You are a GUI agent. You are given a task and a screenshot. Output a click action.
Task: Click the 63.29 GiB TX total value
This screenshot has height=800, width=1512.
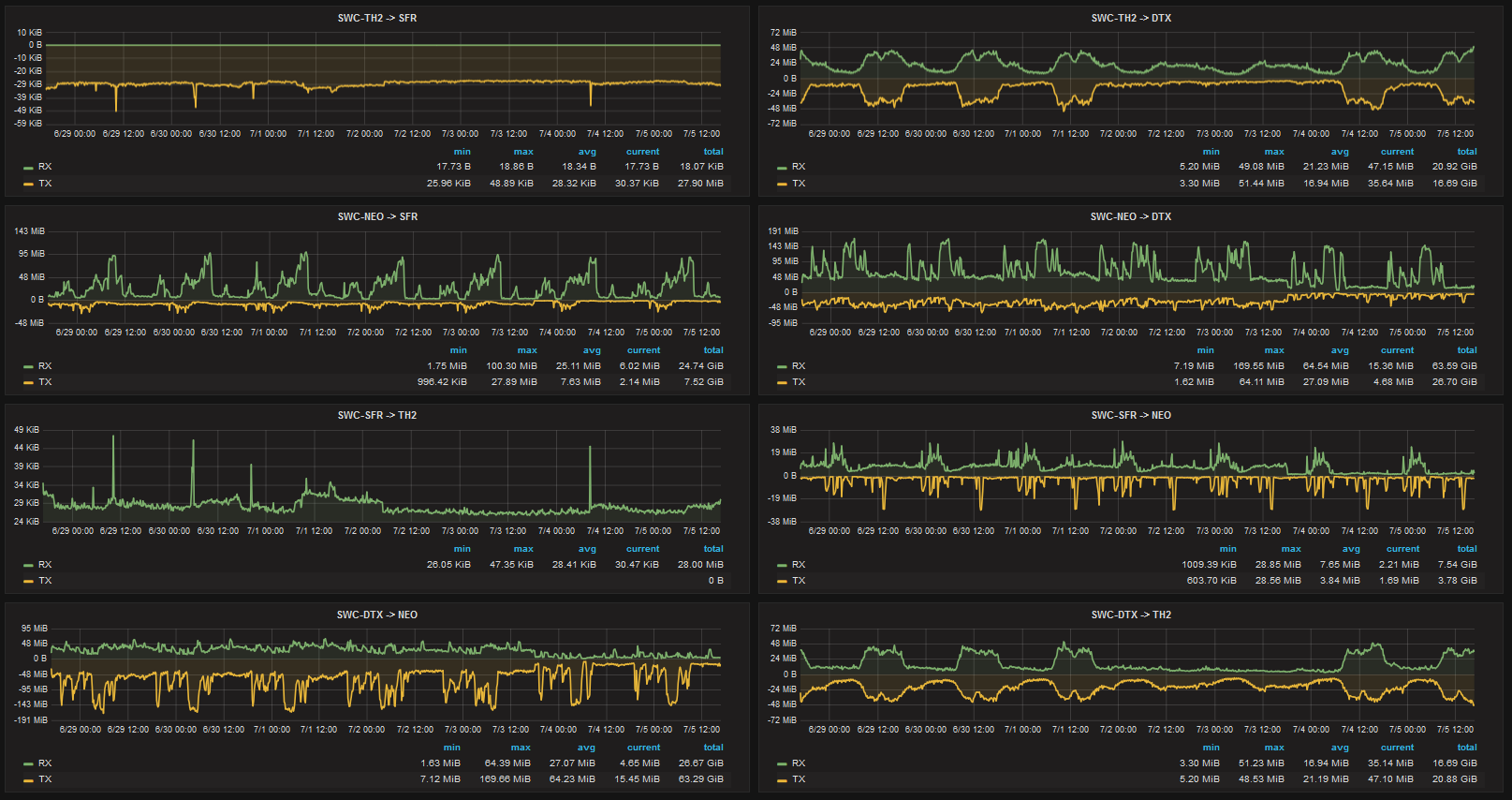click(x=700, y=779)
